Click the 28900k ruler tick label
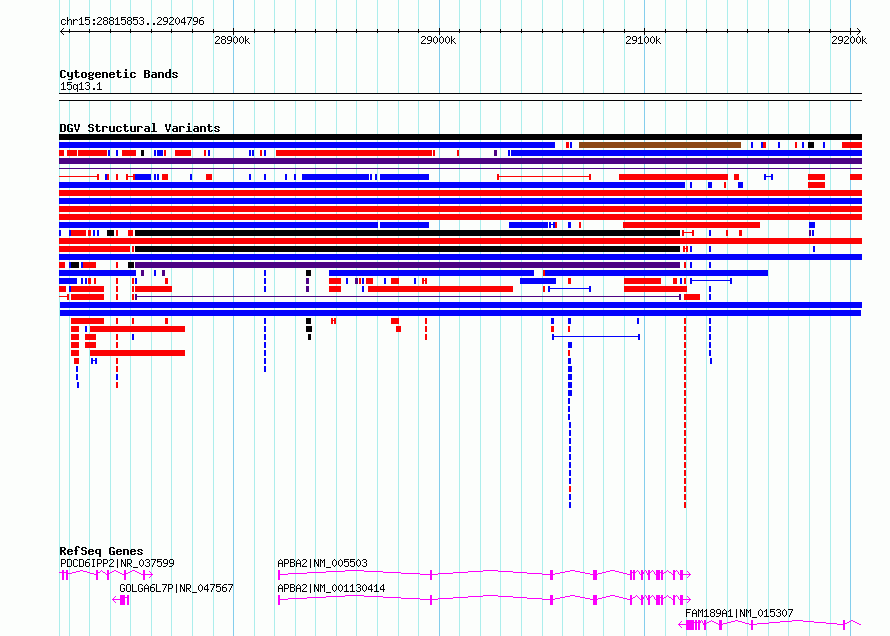The image size is (890, 636). tap(232, 40)
